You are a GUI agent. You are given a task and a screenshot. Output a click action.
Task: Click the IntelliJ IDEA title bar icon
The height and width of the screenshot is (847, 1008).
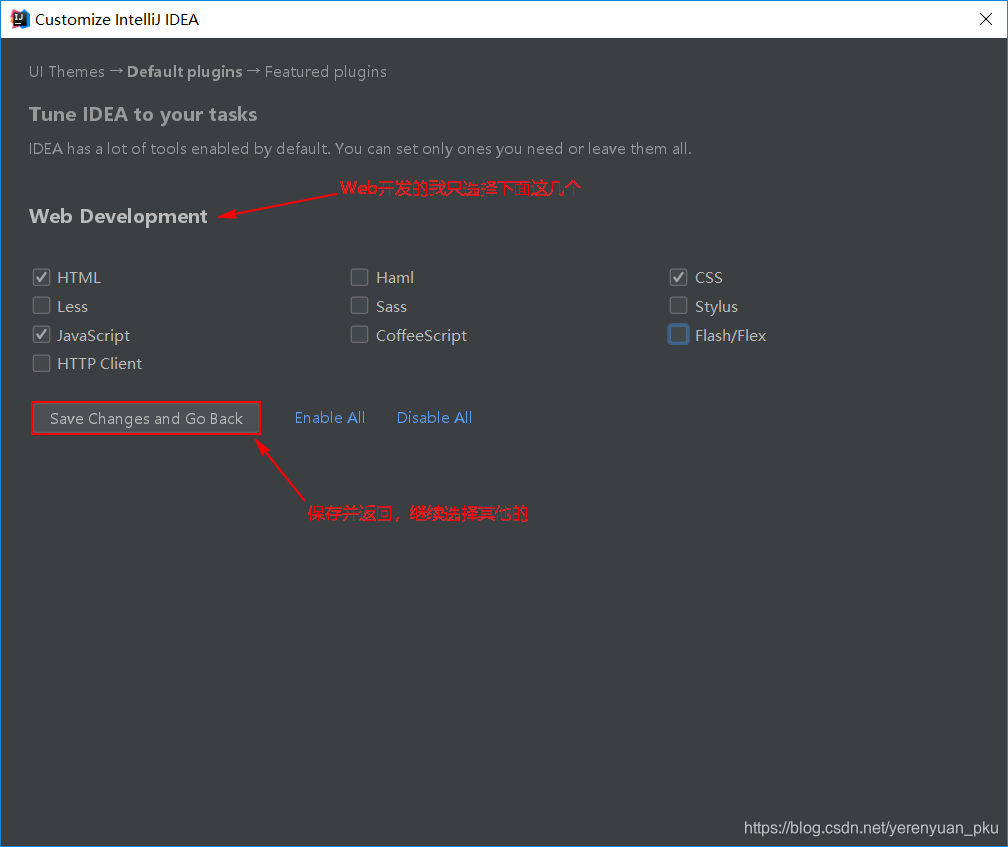20,19
